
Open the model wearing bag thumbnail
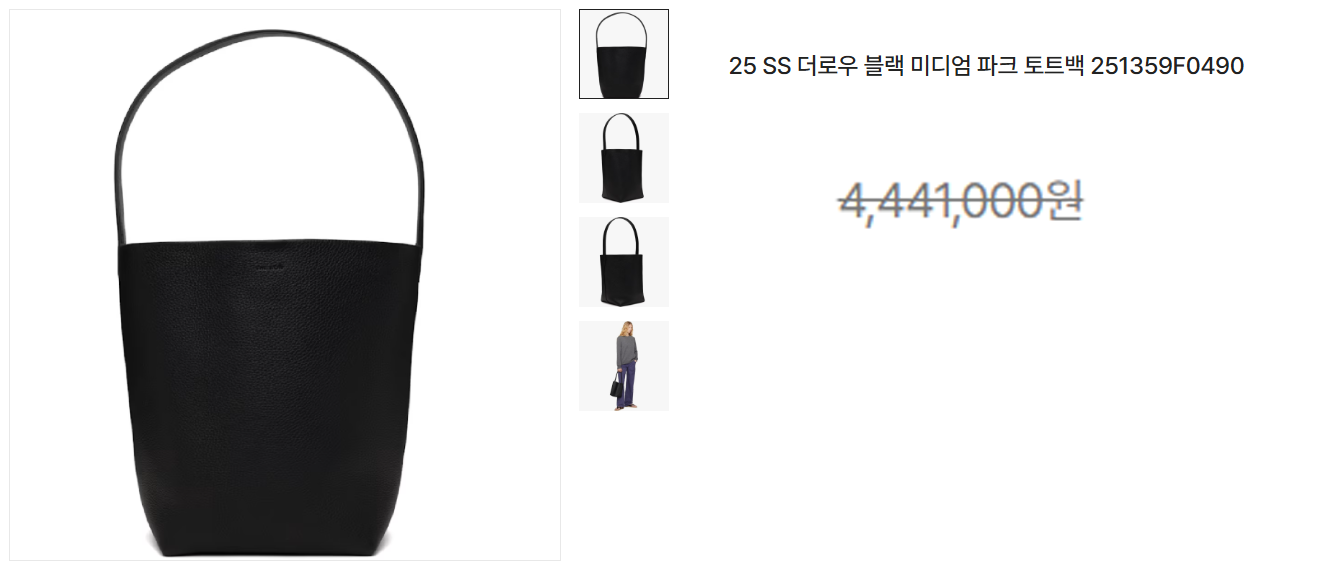pos(624,366)
